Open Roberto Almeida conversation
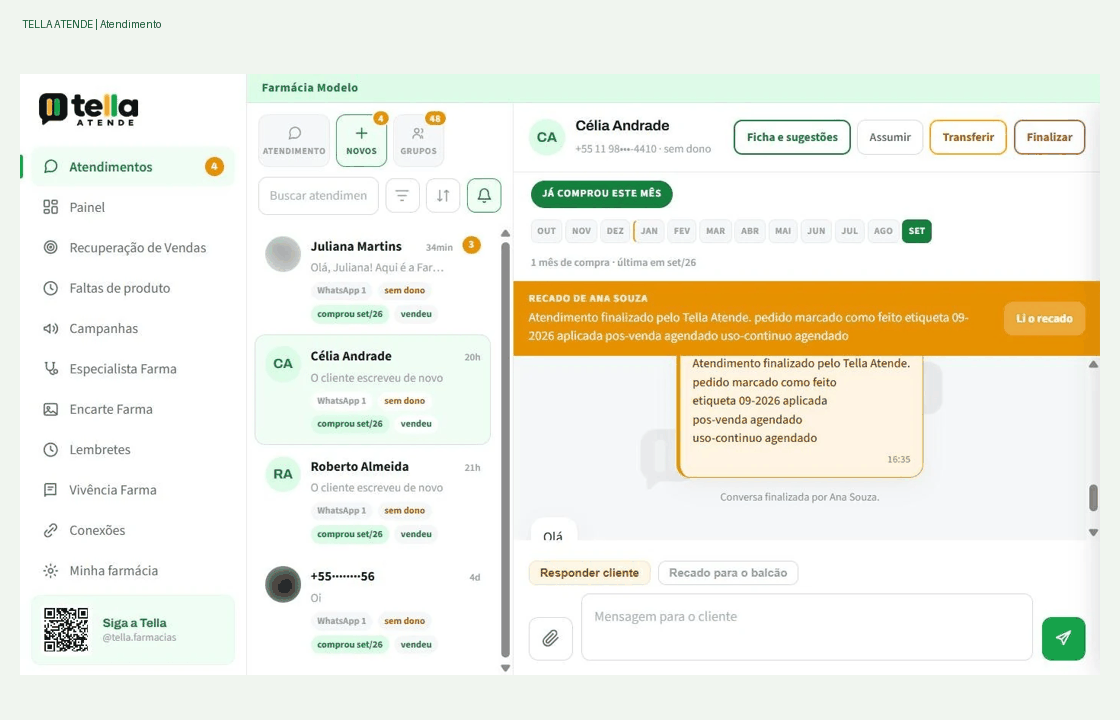 (x=373, y=500)
